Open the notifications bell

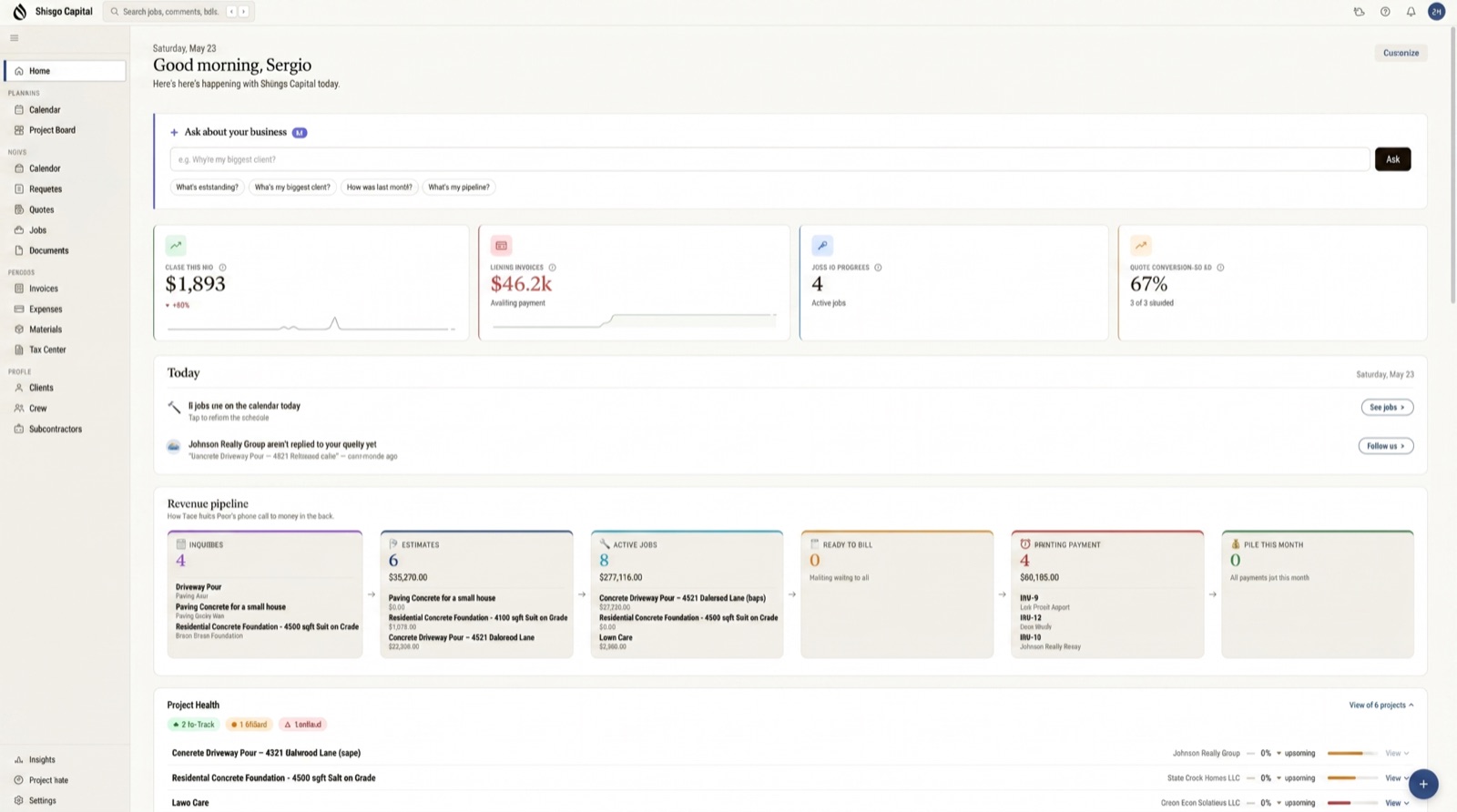coord(1411,12)
